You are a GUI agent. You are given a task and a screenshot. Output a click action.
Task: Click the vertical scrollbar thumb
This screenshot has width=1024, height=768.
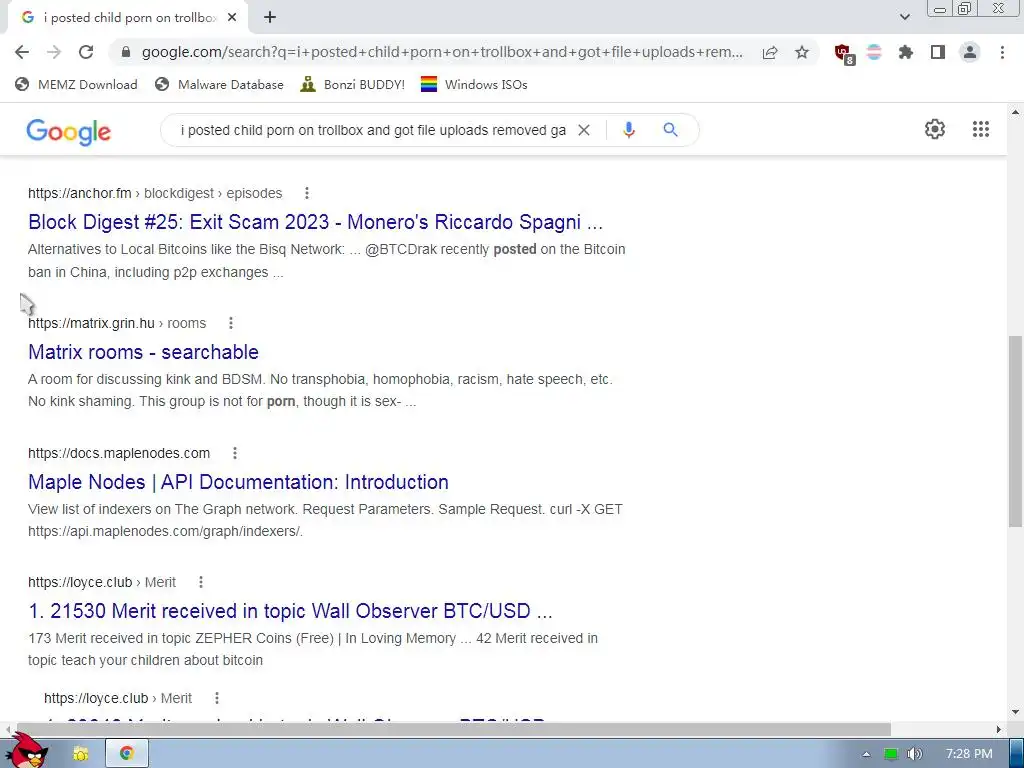pos(1015,431)
